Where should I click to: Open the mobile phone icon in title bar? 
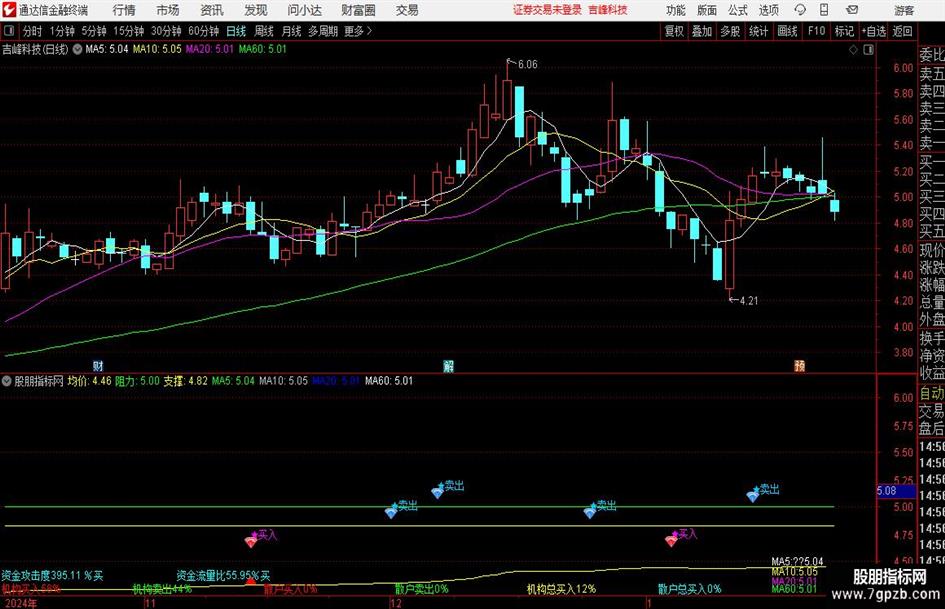click(x=824, y=10)
